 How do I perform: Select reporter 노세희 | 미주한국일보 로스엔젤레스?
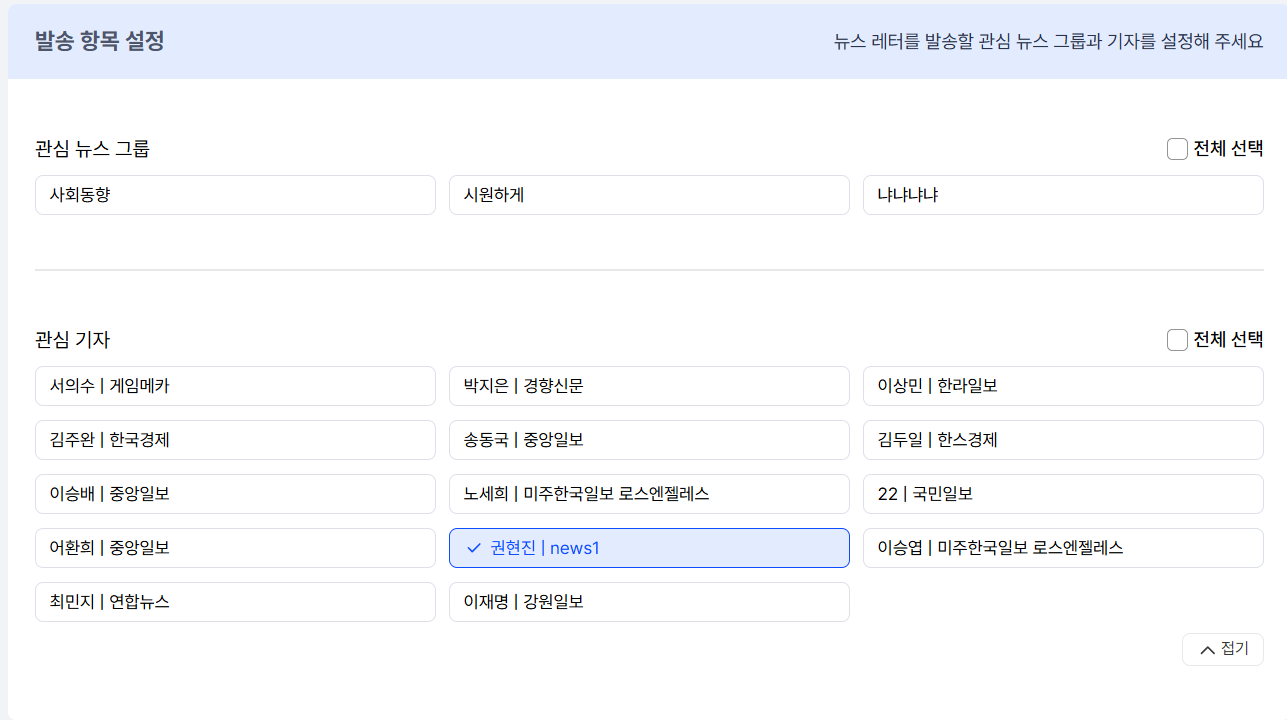tap(649, 494)
